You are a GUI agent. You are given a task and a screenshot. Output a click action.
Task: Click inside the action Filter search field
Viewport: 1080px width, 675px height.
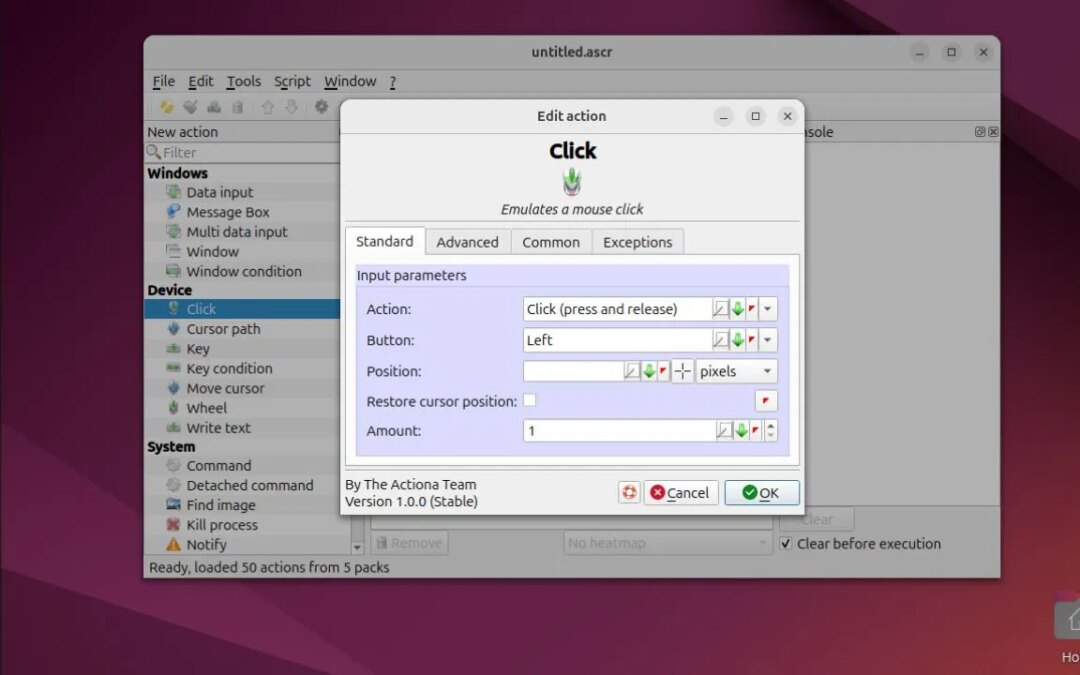[x=240, y=152]
